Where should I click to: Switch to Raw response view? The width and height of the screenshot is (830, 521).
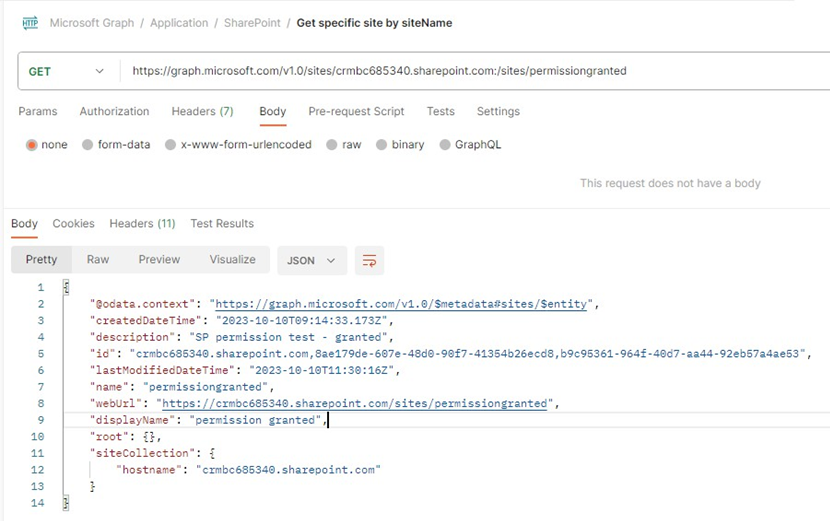coord(98,260)
